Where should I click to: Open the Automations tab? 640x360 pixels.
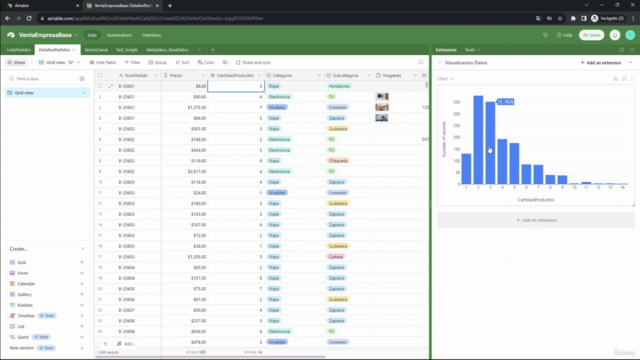coord(119,35)
